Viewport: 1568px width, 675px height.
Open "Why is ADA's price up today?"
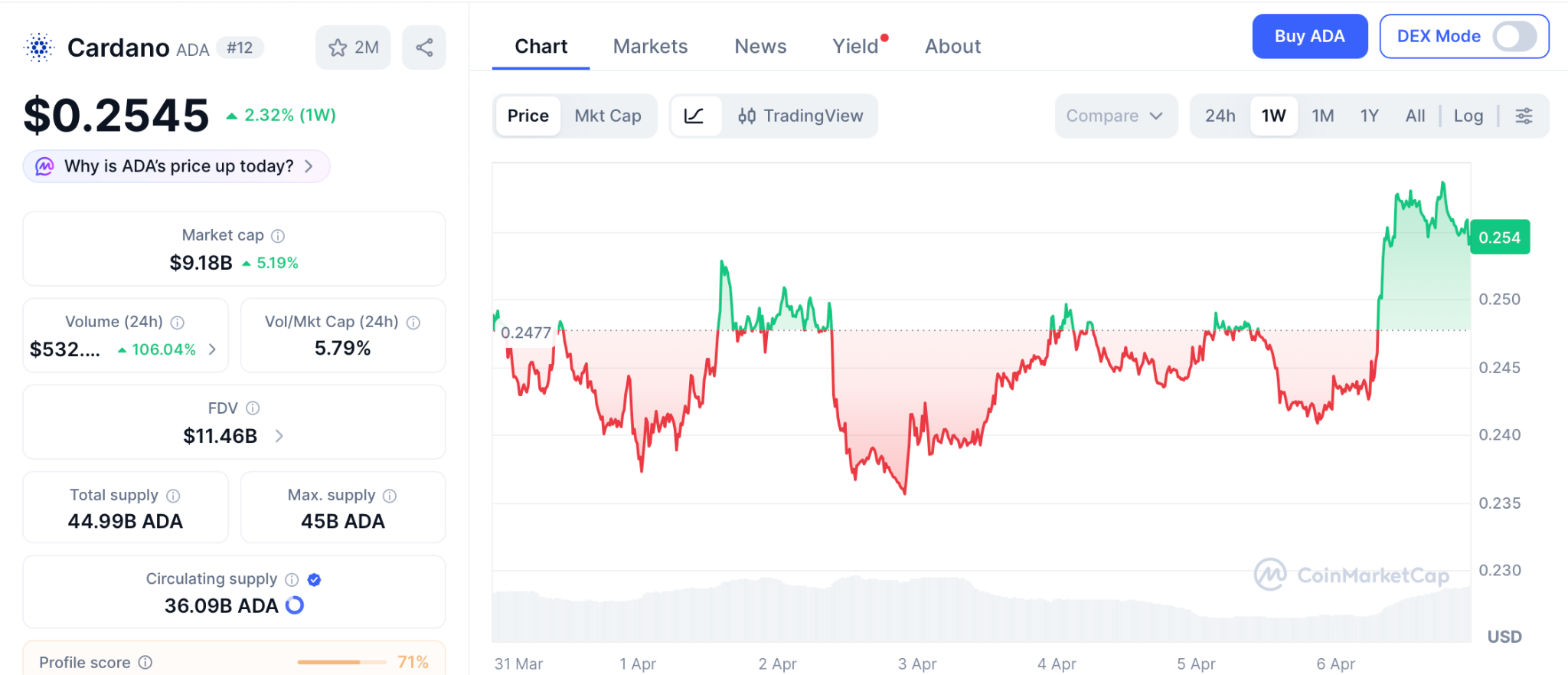tap(177, 166)
